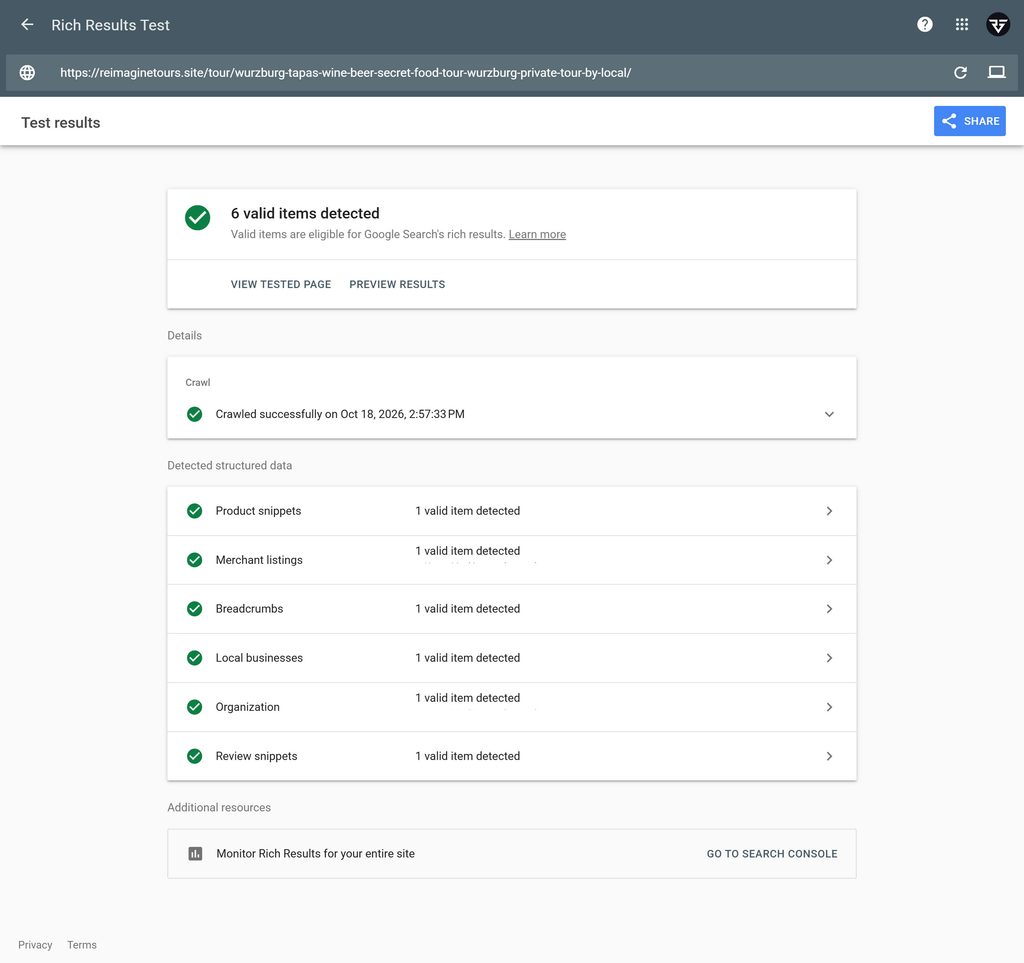Viewport: 1024px width, 963px height.
Task: Go back using the arrow icon
Action: pyautogui.click(x=27, y=25)
